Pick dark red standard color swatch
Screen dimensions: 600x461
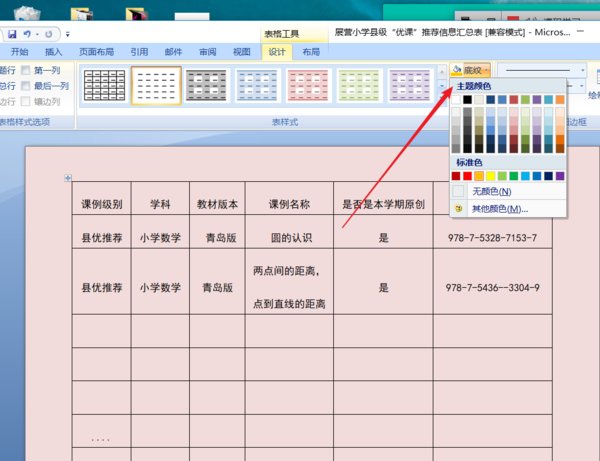point(456,176)
